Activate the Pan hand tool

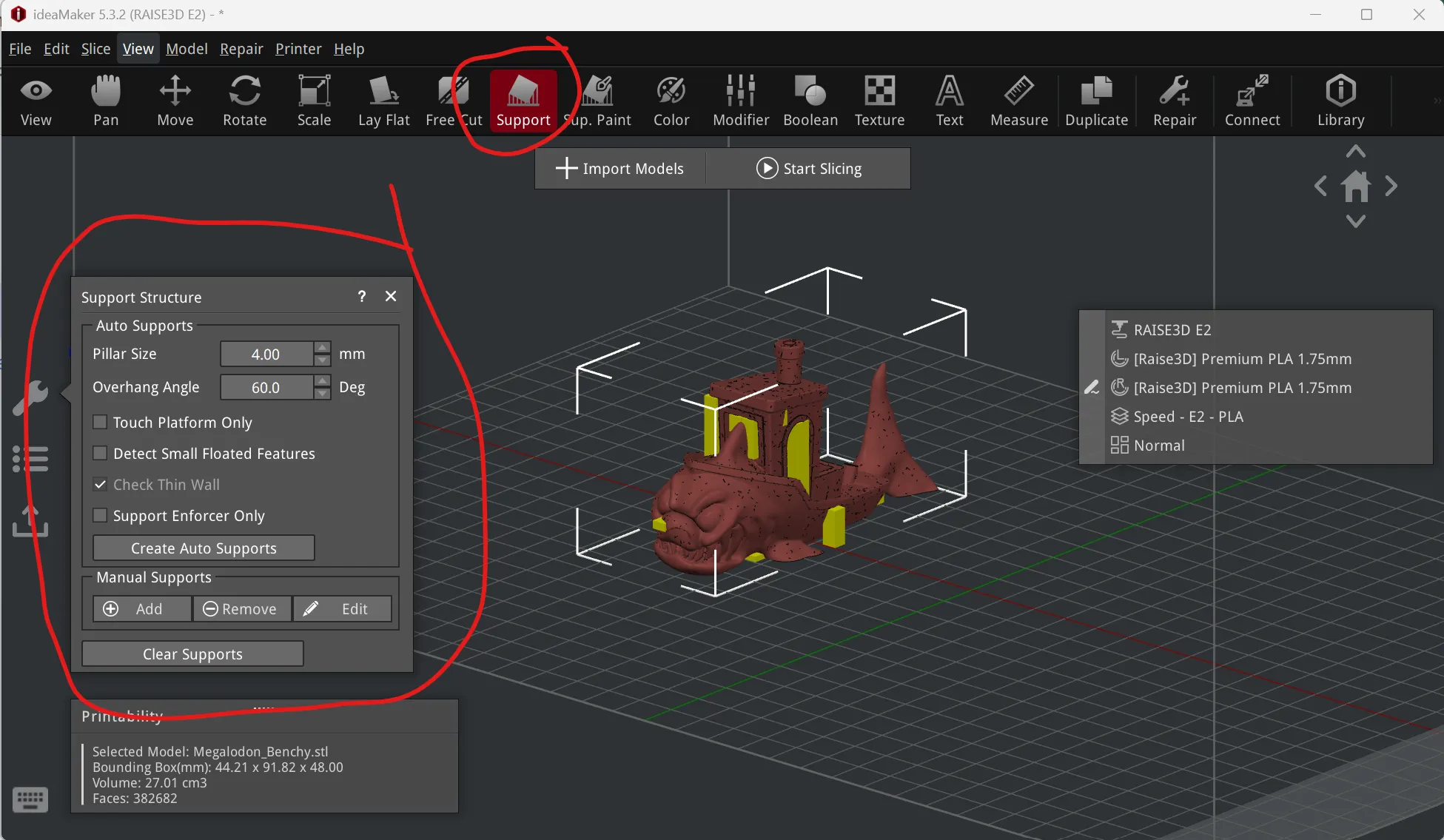coord(106,101)
